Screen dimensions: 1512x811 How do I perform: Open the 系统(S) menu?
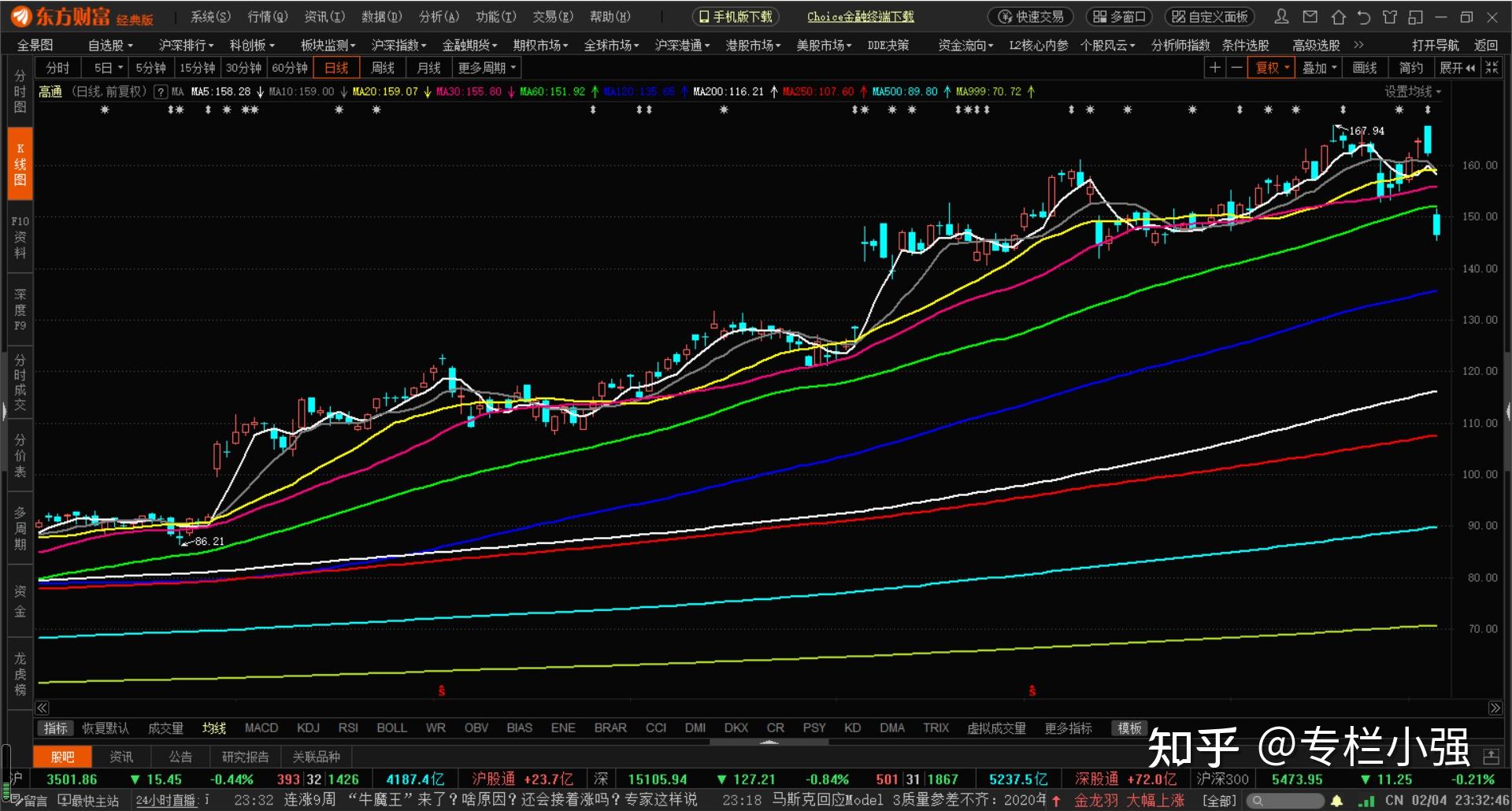pos(210,17)
